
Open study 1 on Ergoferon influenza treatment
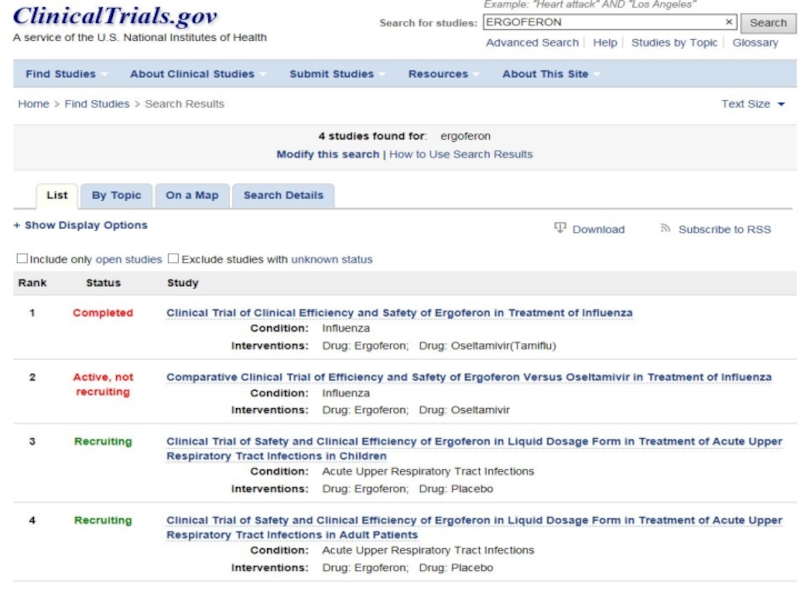[399, 313]
